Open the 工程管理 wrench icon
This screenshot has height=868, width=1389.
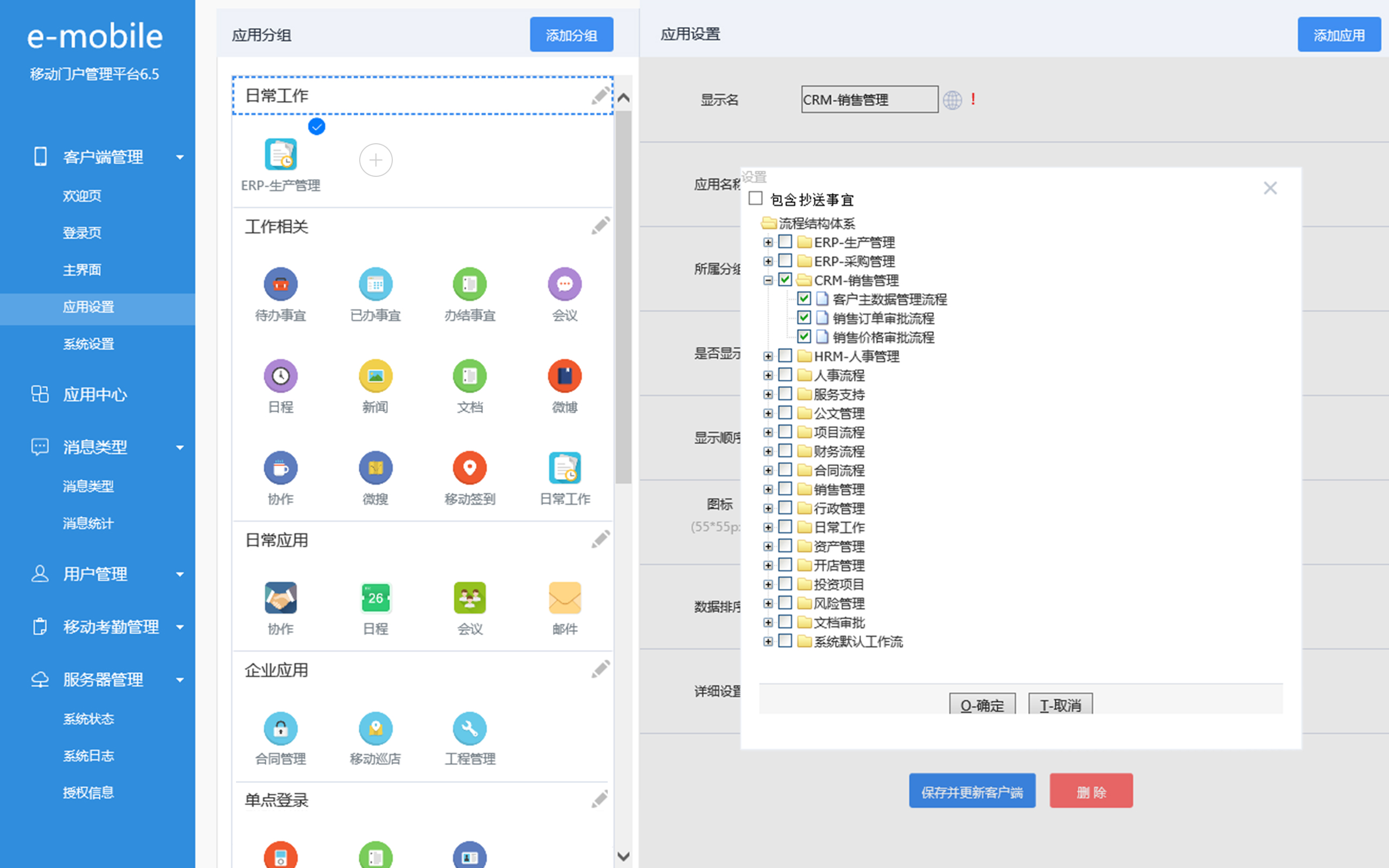[470, 728]
